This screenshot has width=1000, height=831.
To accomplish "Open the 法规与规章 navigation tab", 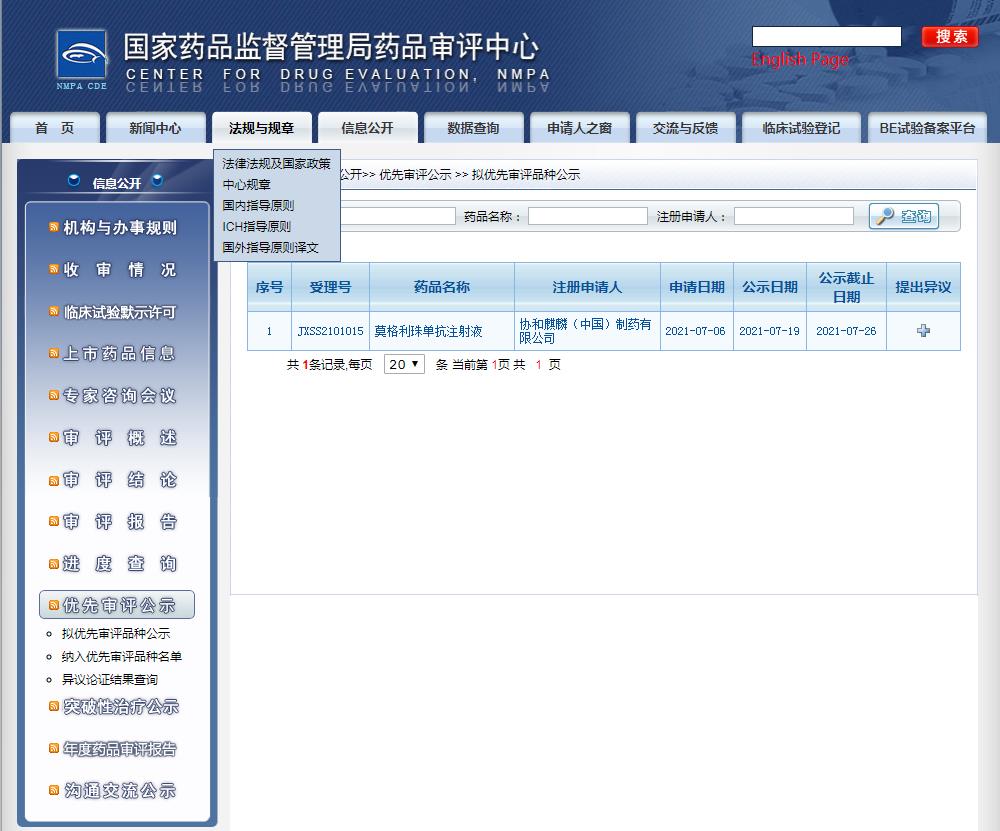I will point(261,128).
